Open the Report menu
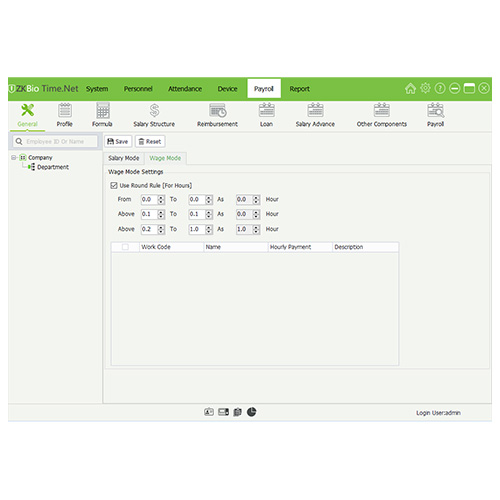The width and height of the screenshot is (500, 500). tap(299, 89)
